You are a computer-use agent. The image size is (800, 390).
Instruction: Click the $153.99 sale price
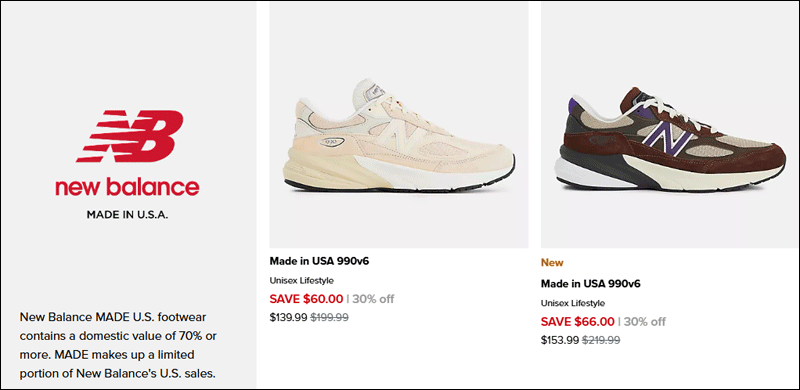click(560, 340)
